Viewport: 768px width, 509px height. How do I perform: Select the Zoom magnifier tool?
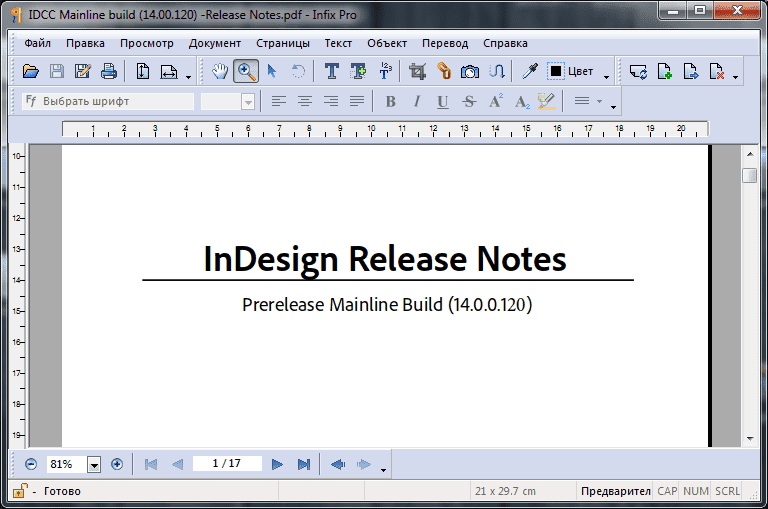246,72
